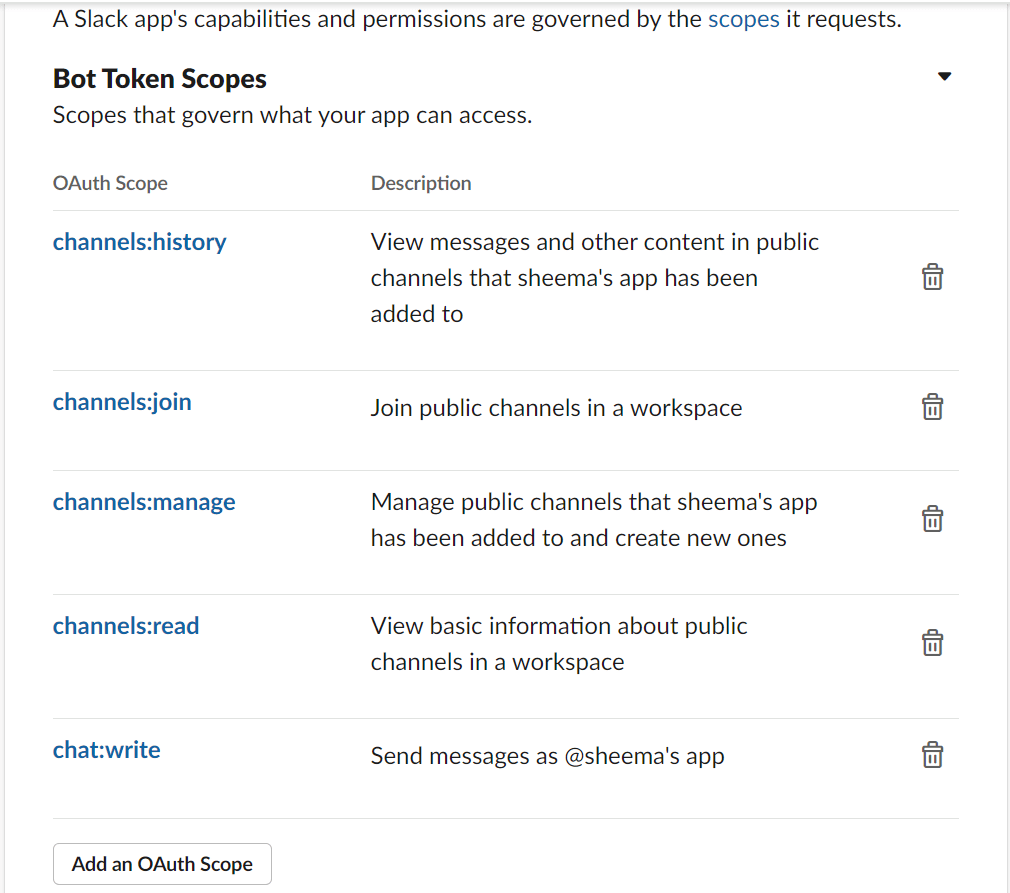Click the Add an OAuth Scope button

pyautogui.click(x=162, y=864)
